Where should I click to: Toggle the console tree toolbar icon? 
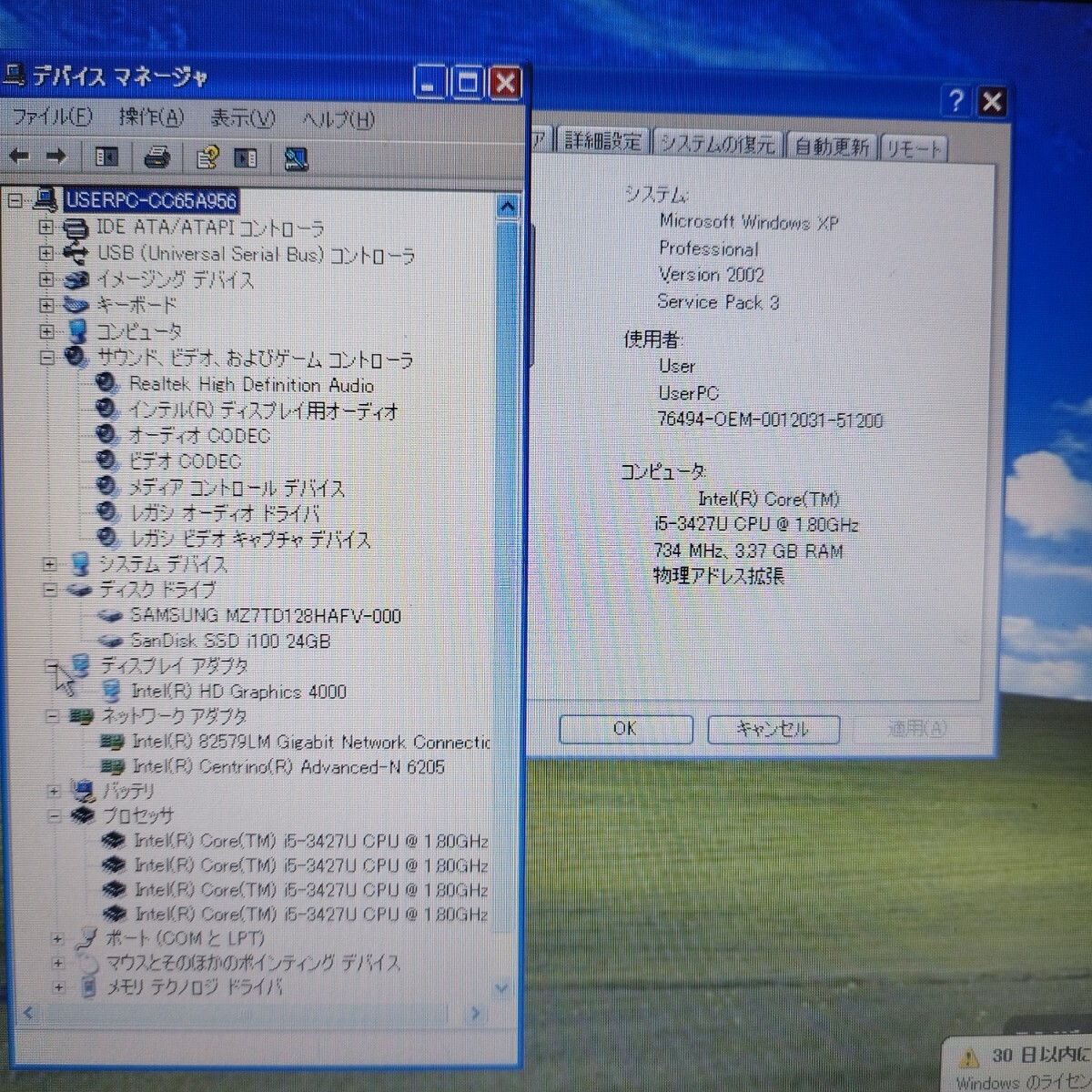(x=106, y=157)
